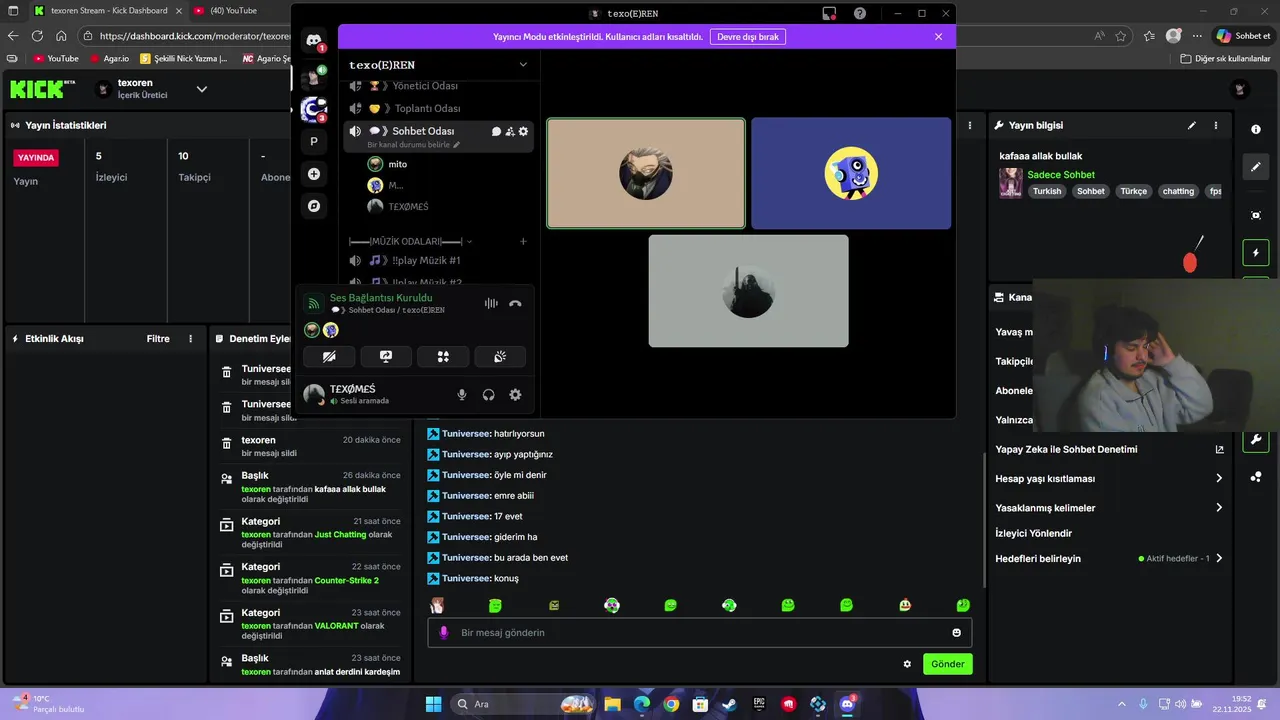Open Discord soundboard button
Image resolution: width=1280 pixels, height=720 pixels.
coord(500,356)
